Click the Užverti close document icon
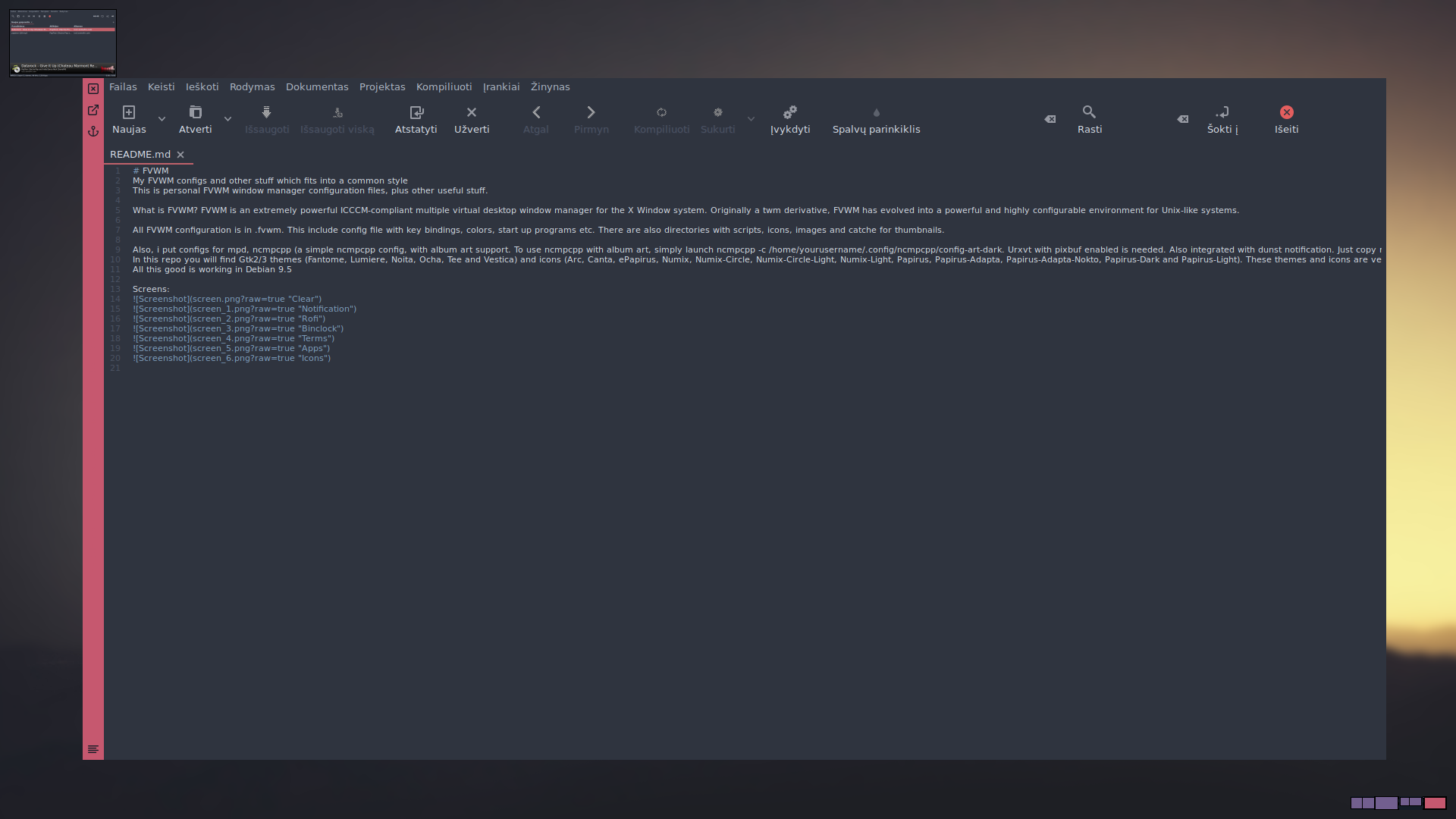Image resolution: width=1456 pixels, height=819 pixels. (x=471, y=112)
